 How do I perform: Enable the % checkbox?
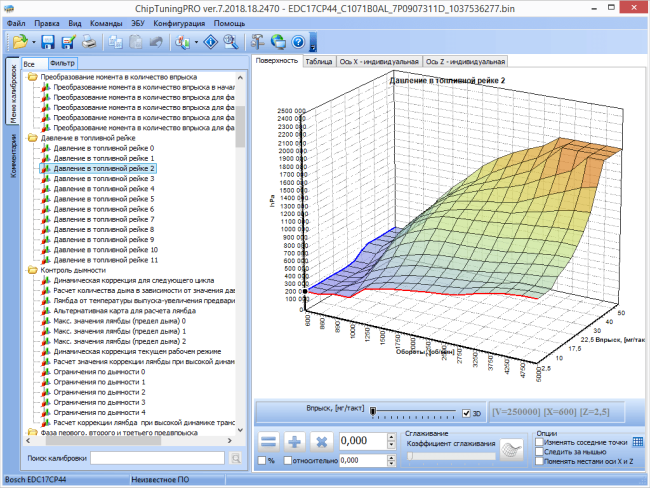tap(262, 461)
